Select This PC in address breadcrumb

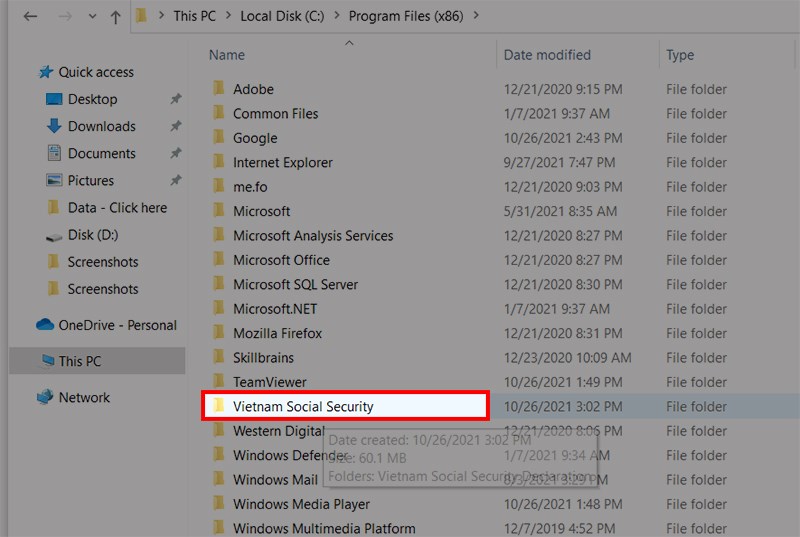pos(194,16)
